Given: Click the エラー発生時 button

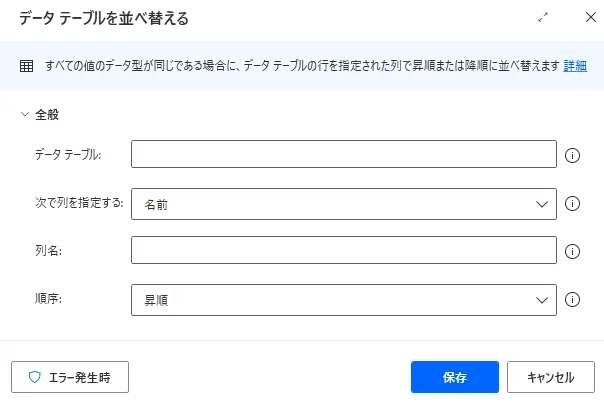Looking at the screenshot, I should 70,378.
